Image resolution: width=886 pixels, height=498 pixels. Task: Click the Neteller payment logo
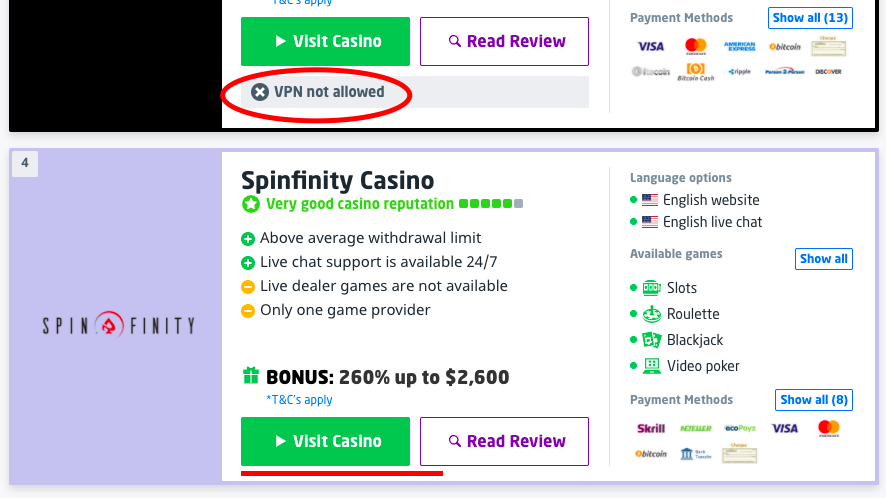click(x=695, y=428)
